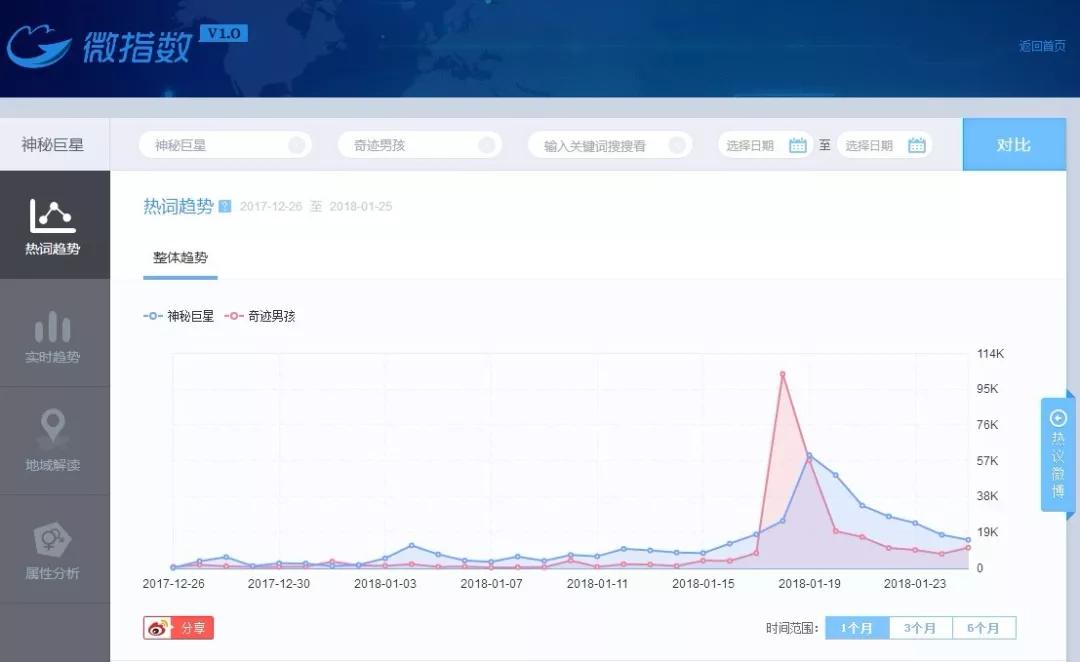Screen dimensions: 1080x662
Task: Select the 3个月 time range
Action: [x=920, y=628]
